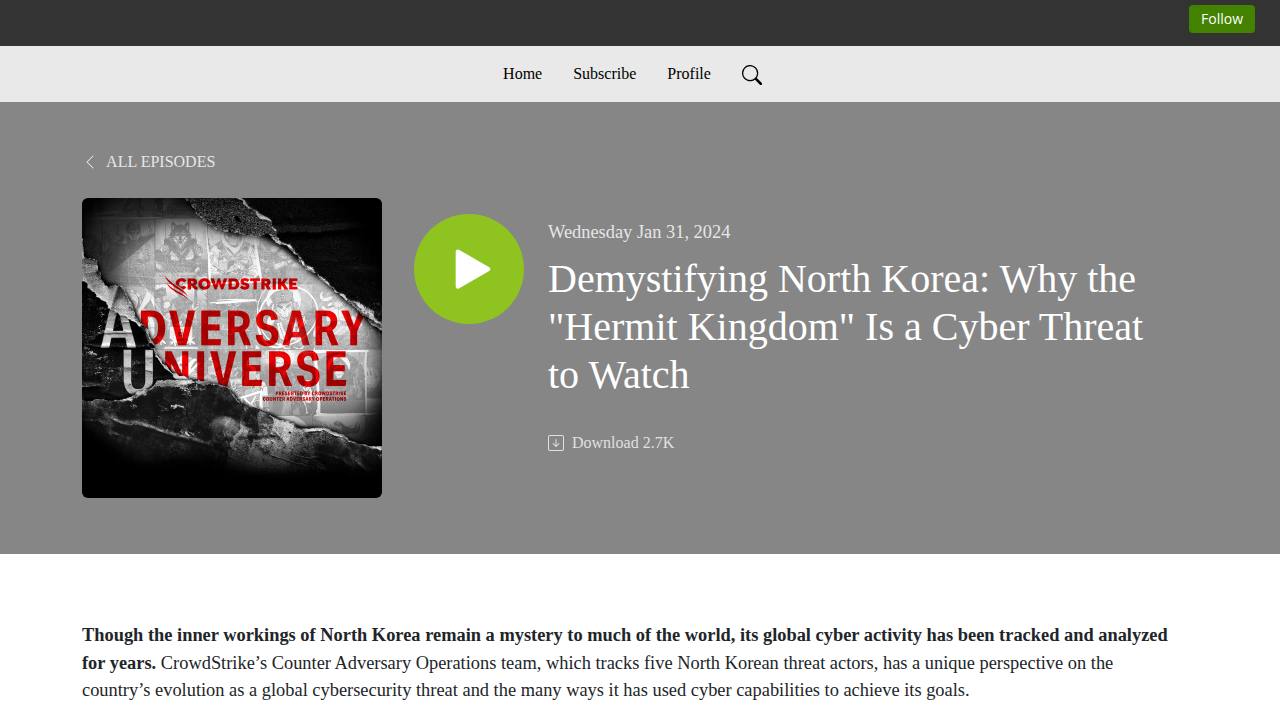The image size is (1280, 720).
Task: Open search with the magnifier icon
Action: point(752,75)
